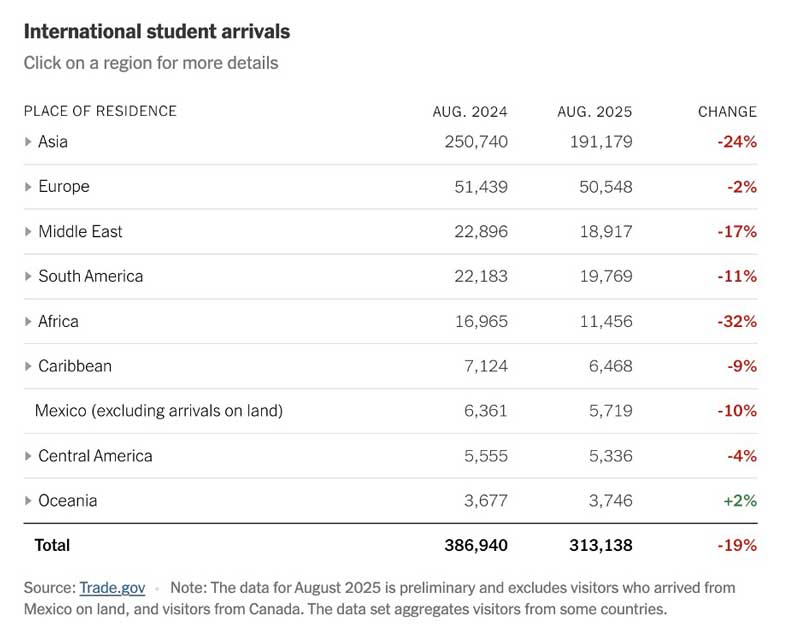Expand Central America disclosure arrow
The image size is (800, 636).
pyautogui.click(x=28, y=457)
